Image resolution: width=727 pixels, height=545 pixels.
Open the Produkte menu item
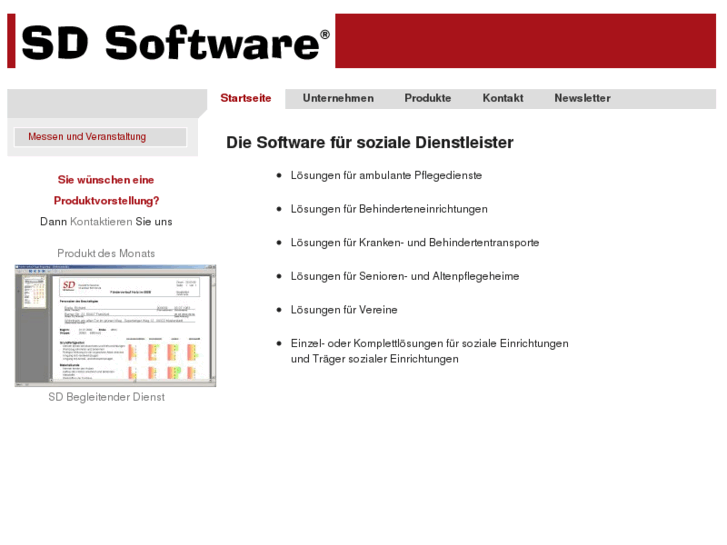(427, 98)
